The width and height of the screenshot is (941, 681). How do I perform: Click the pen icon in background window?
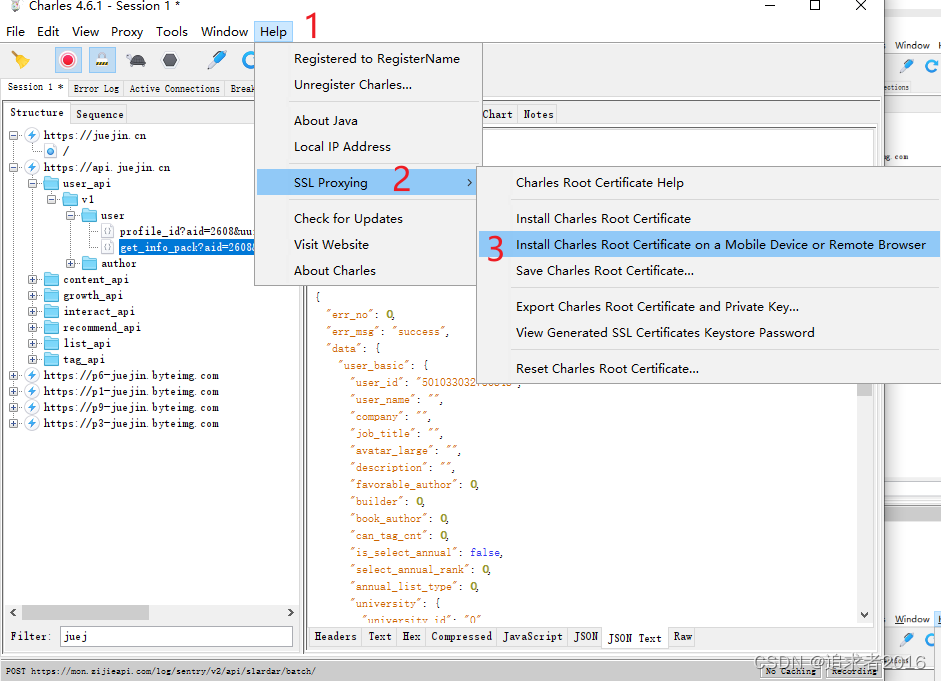tap(907, 65)
